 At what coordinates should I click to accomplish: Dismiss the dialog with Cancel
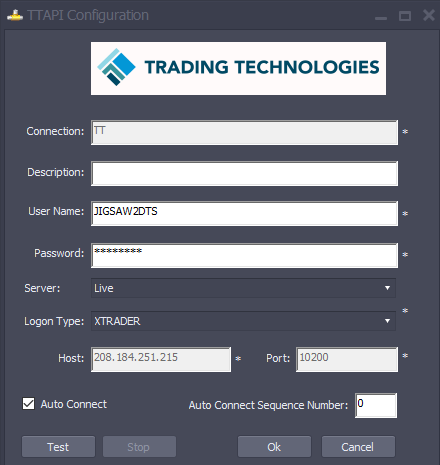pos(358,447)
